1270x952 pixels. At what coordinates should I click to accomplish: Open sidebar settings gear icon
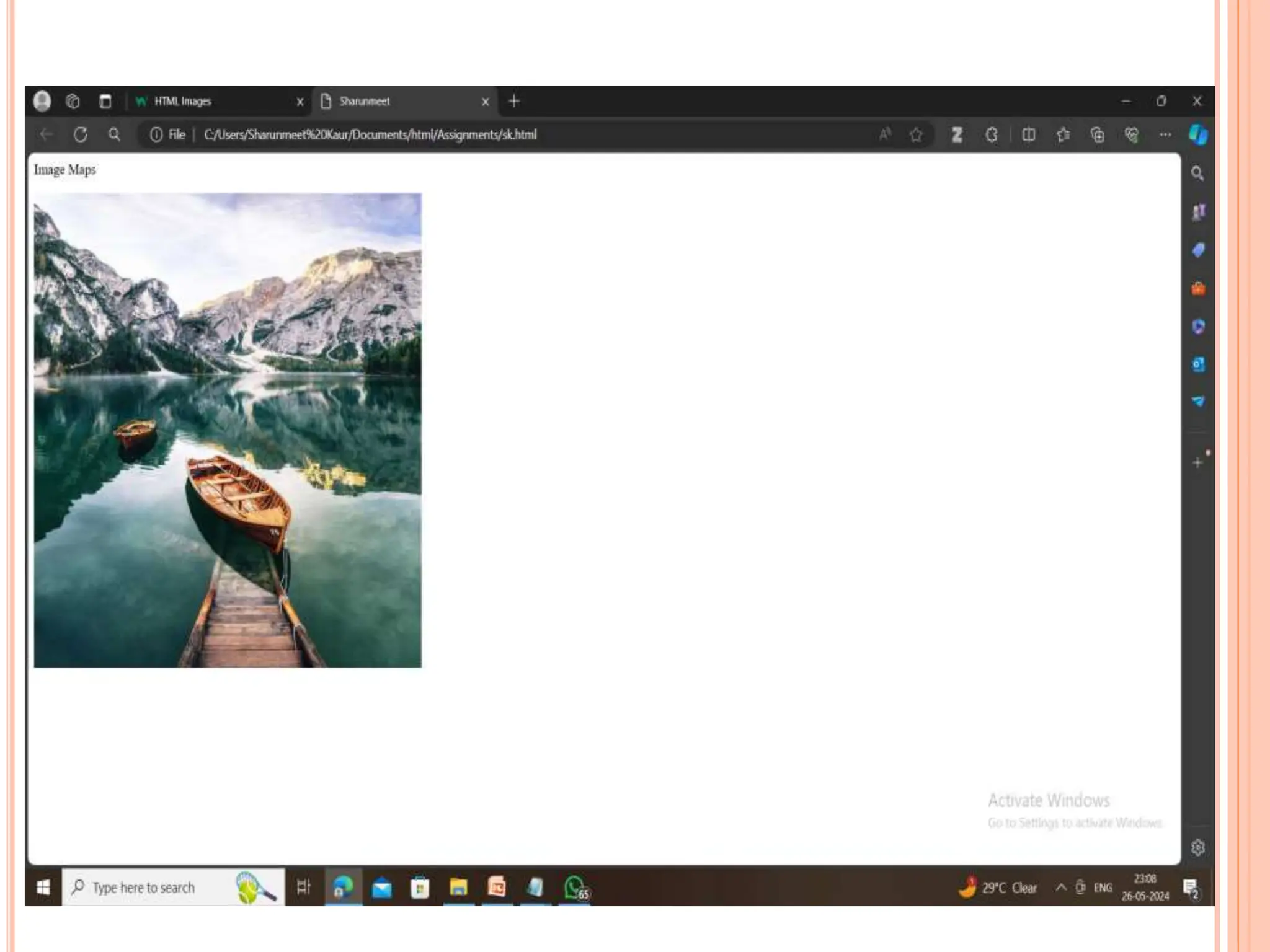tap(1197, 847)
